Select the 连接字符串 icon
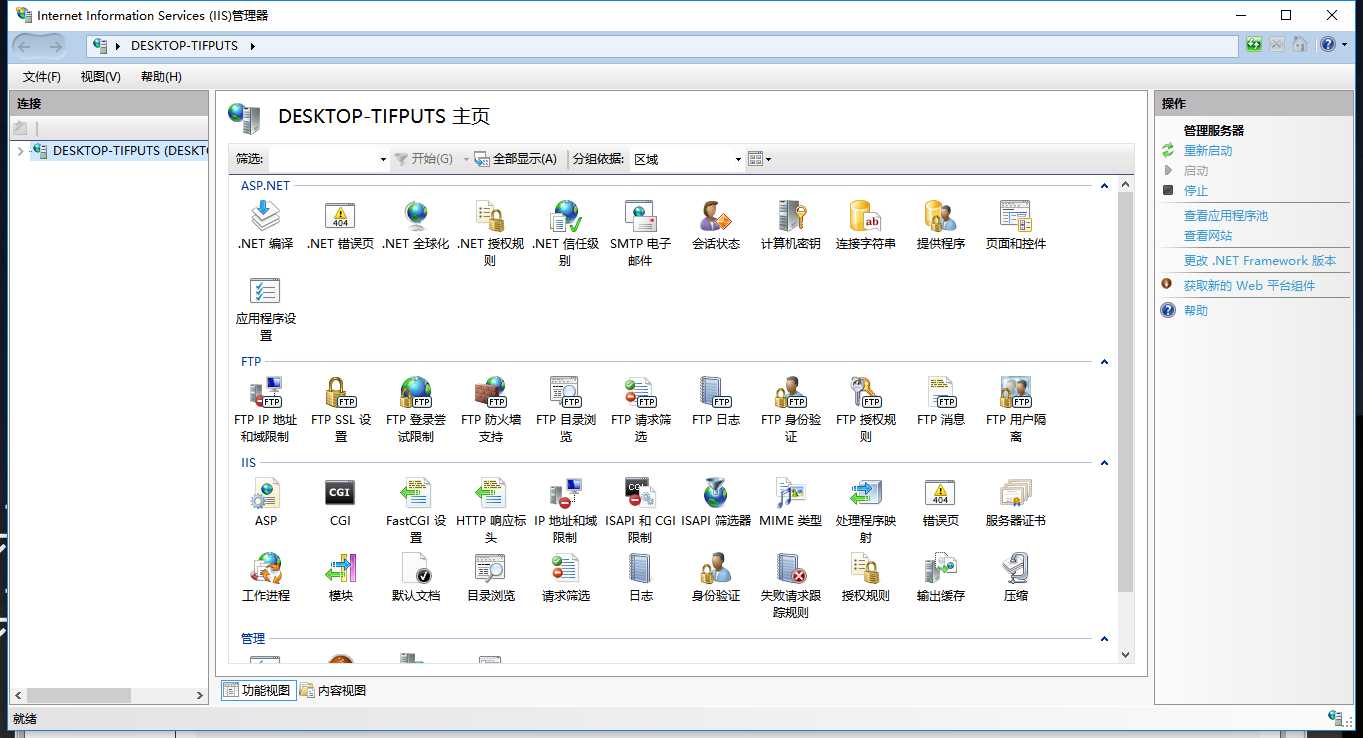 click(865, 217)
